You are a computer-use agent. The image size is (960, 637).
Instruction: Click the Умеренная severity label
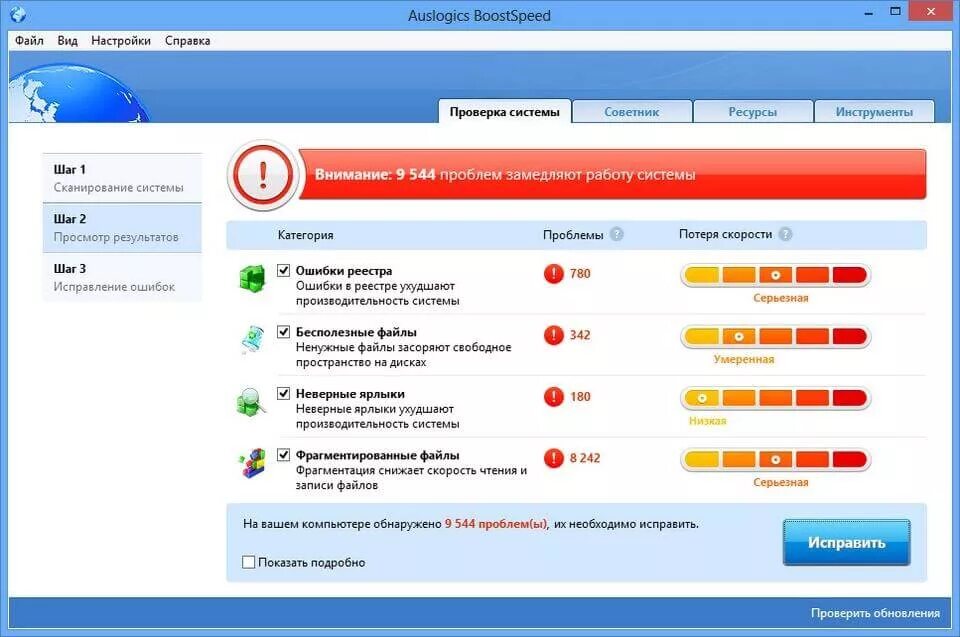click(x=744, y=360)
